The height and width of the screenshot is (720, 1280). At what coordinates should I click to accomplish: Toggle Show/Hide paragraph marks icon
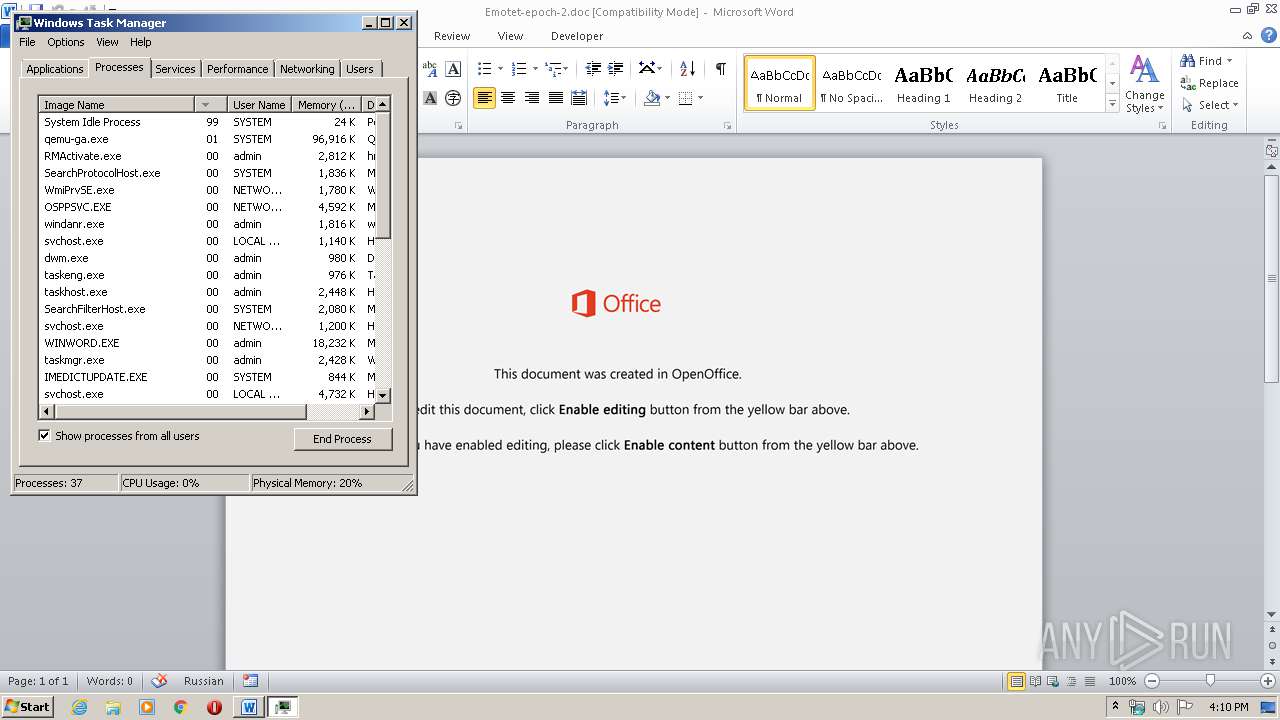pos(721,69)
